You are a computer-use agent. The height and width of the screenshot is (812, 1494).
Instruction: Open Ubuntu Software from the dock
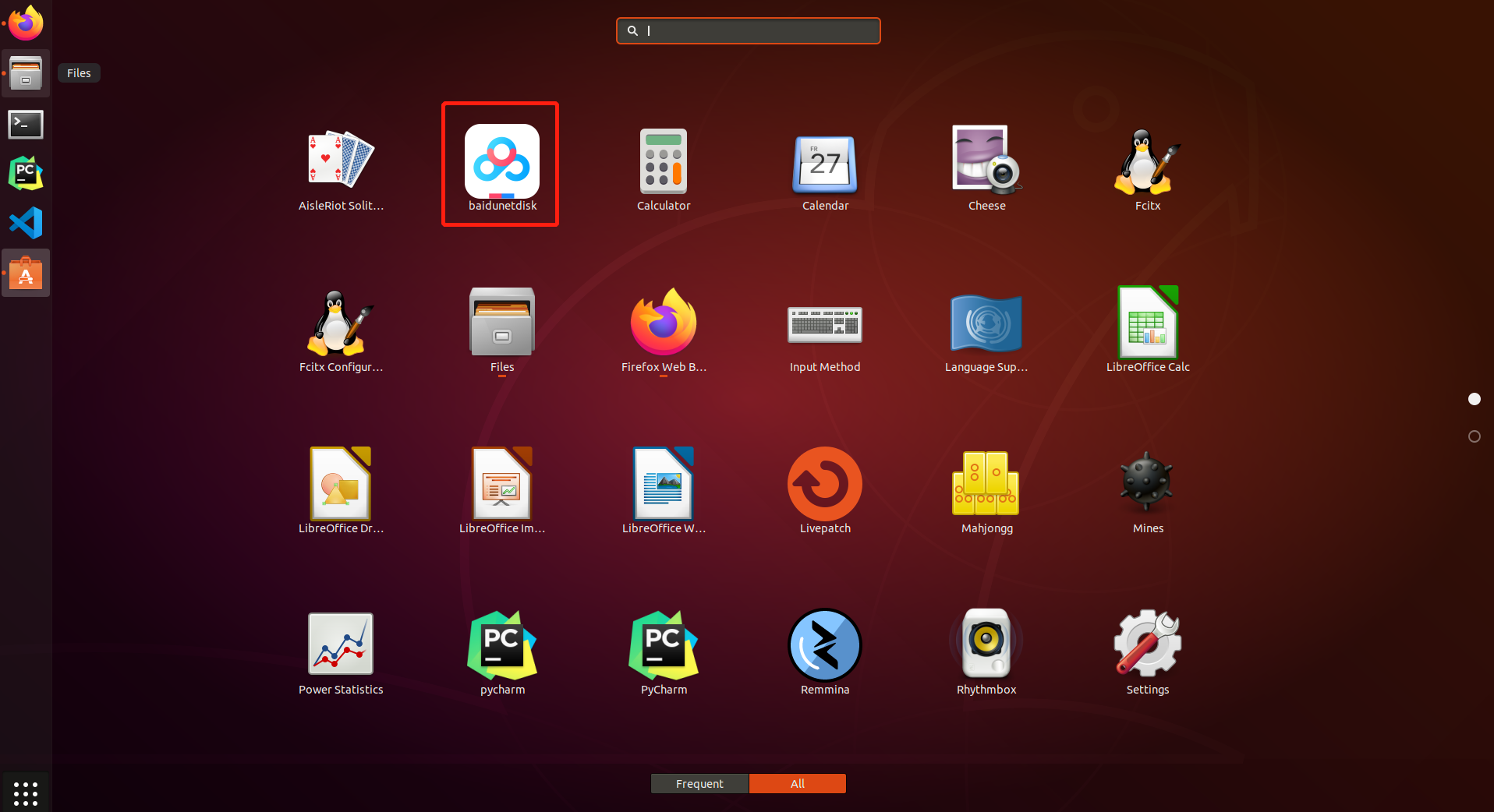tap(26, 273)
